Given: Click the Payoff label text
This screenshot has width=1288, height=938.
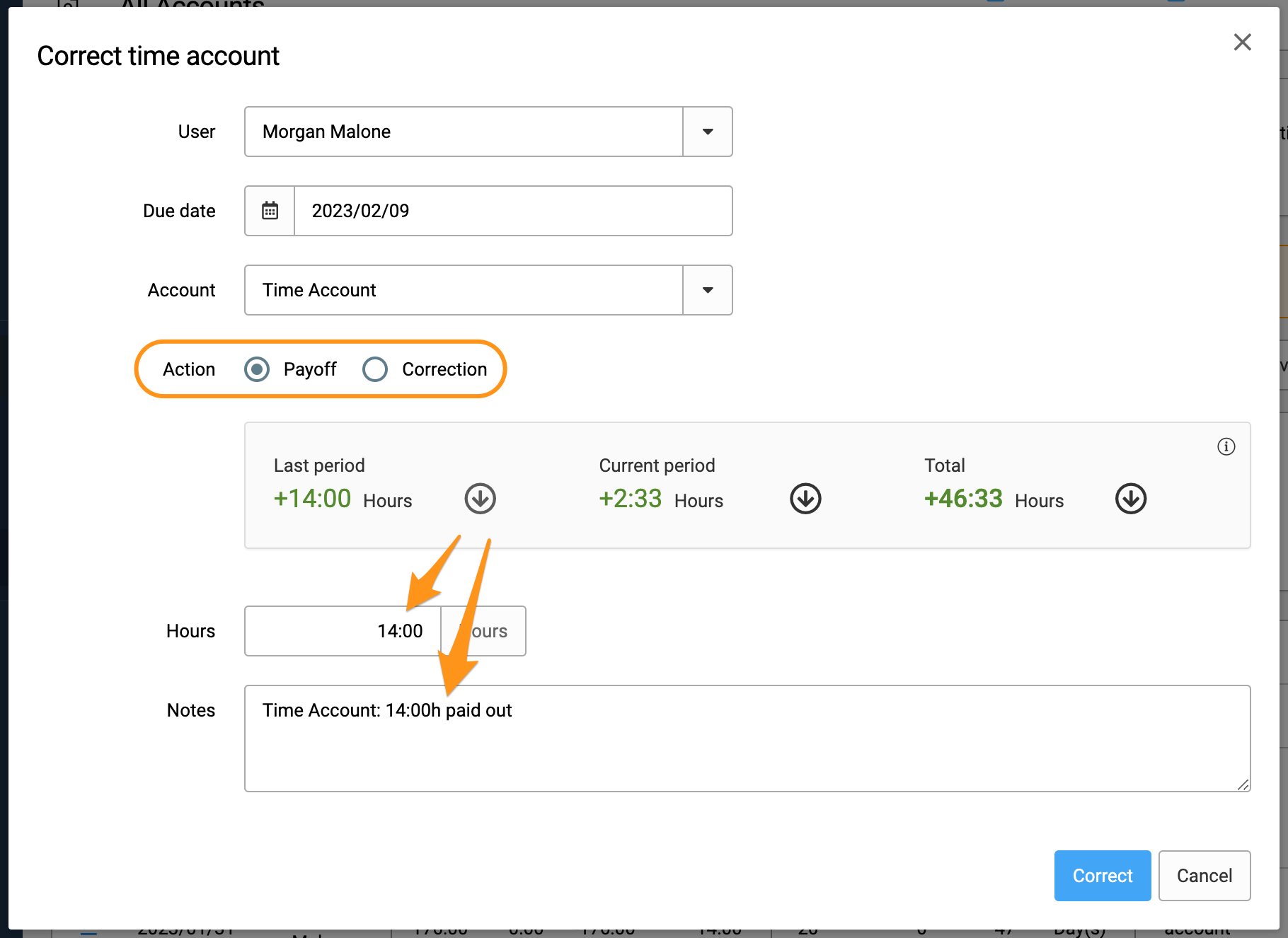Looking at the screenshot, I should (x=310, y=369).
